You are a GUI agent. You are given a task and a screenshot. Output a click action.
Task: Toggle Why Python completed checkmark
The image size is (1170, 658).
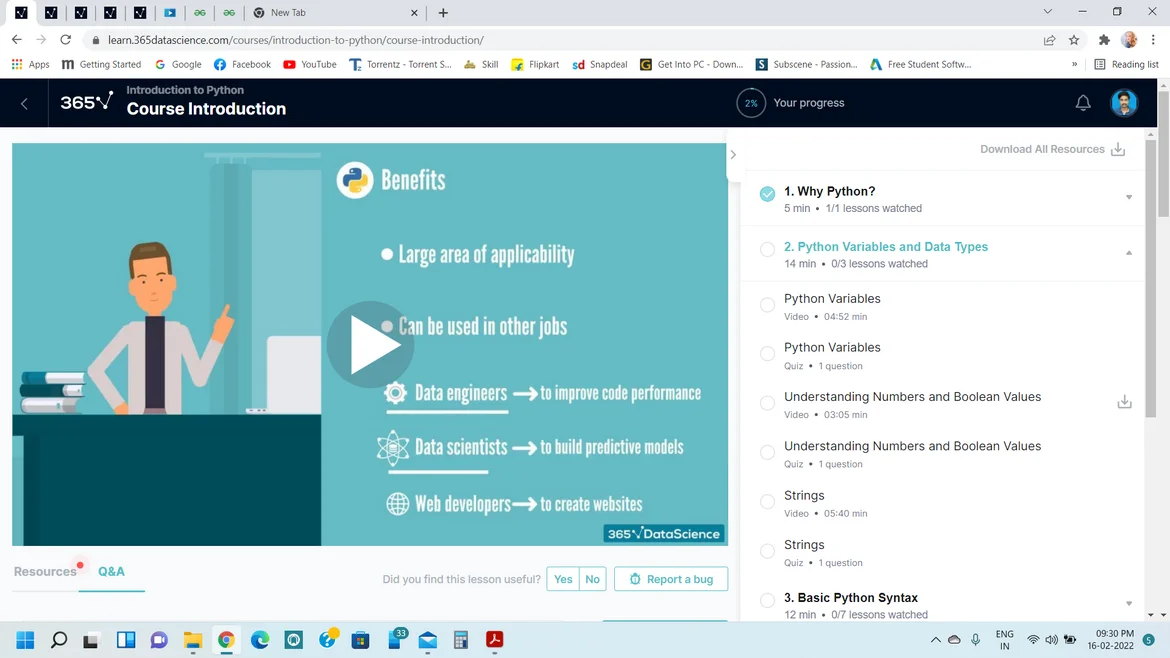click(x=767, y=194)
